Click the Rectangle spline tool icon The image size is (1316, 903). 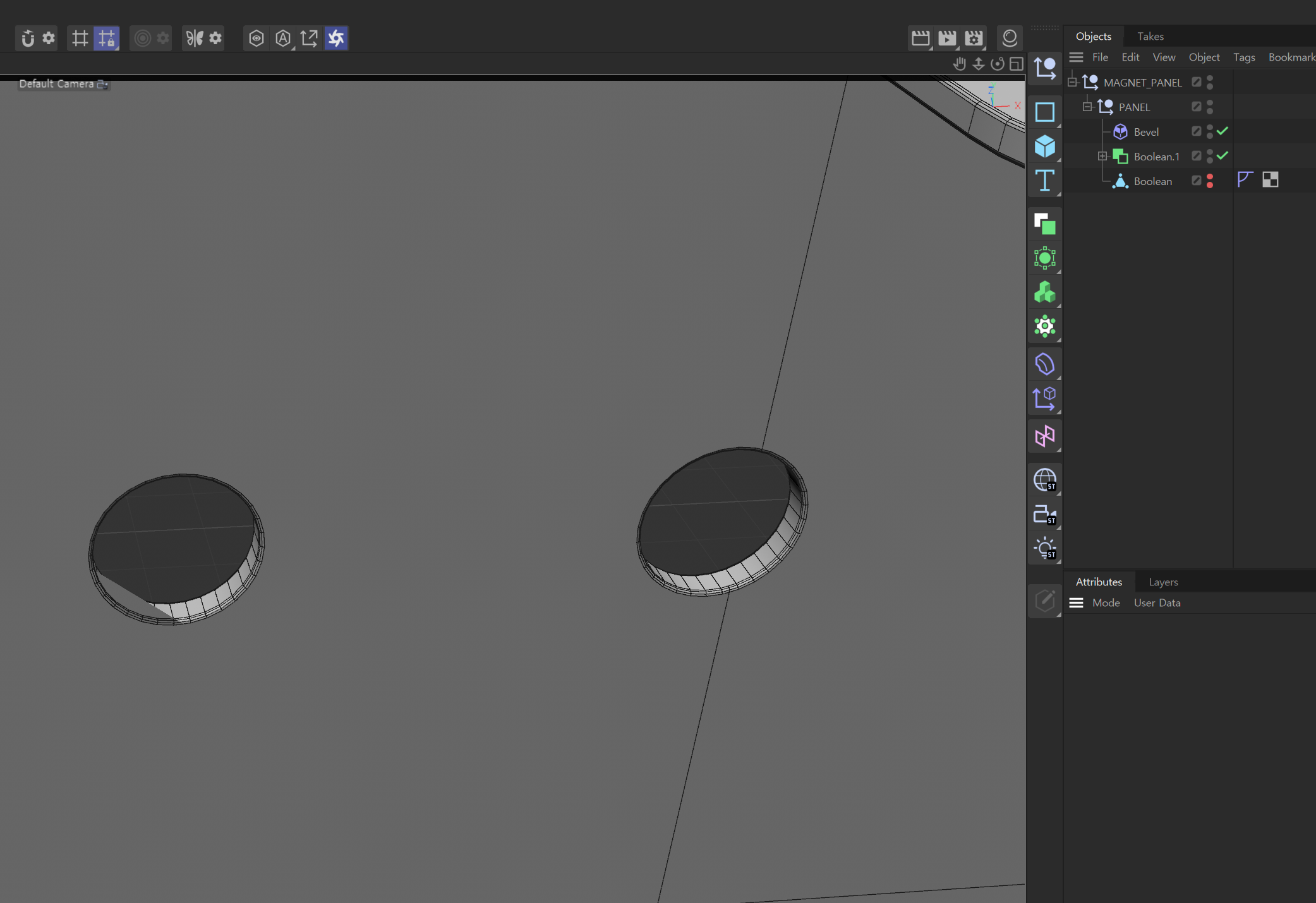click(1044, 112)
